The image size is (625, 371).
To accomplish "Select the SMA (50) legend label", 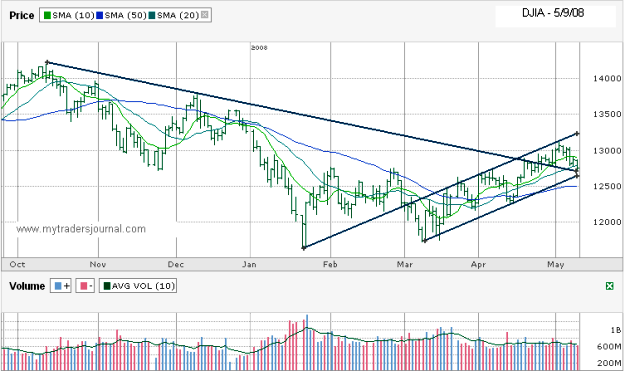I will 125,16.
